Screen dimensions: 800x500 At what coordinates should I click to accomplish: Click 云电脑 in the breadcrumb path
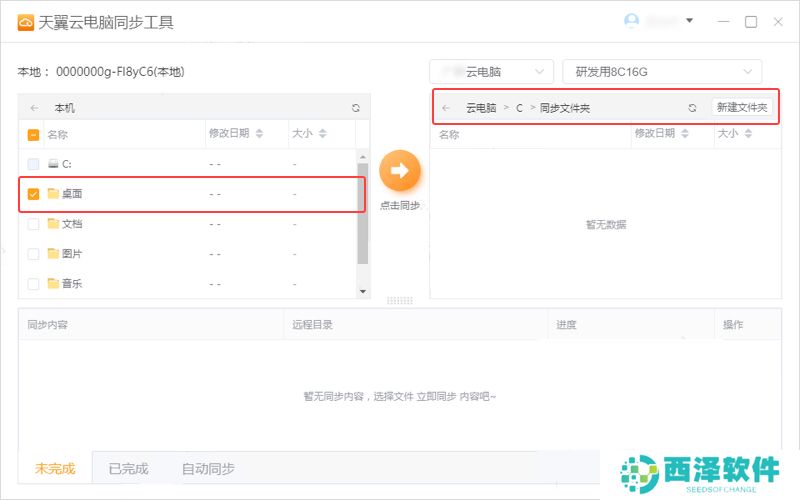481,108
